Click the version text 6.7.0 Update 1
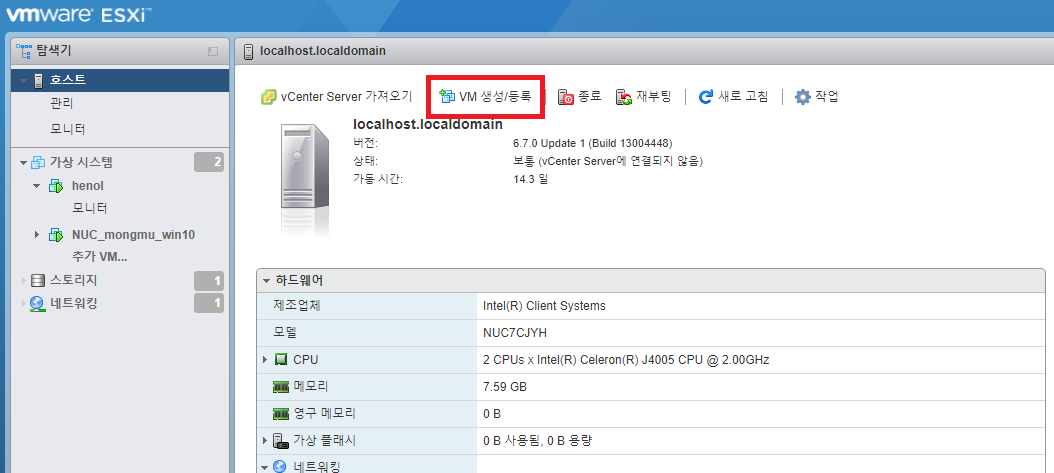Image resolution: width=1054 pixels, height=473 pixels. (x=592, y=143)
